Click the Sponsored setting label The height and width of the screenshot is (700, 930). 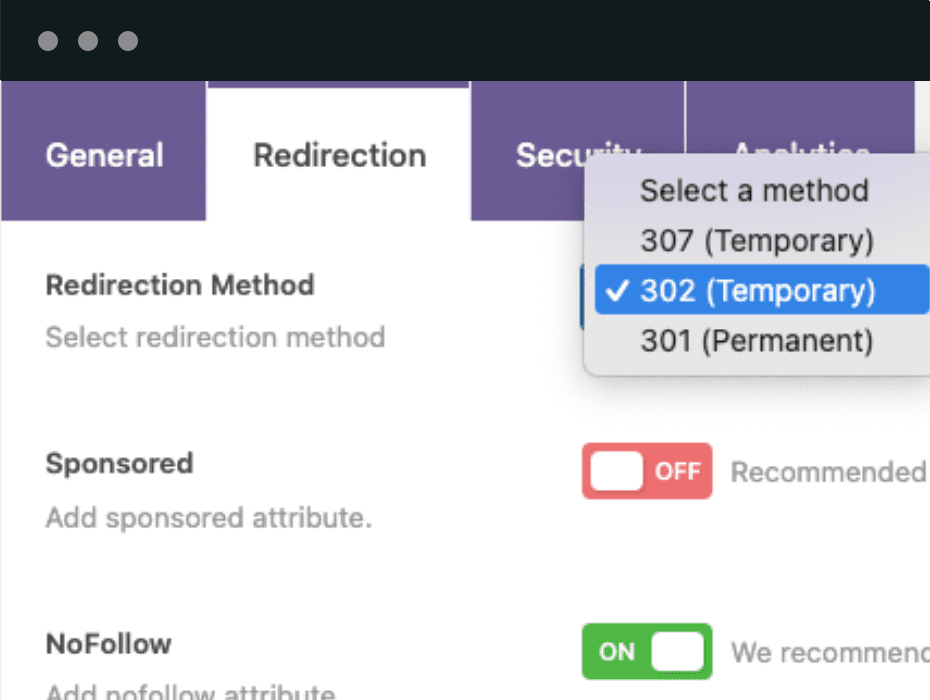click(119, 464)
